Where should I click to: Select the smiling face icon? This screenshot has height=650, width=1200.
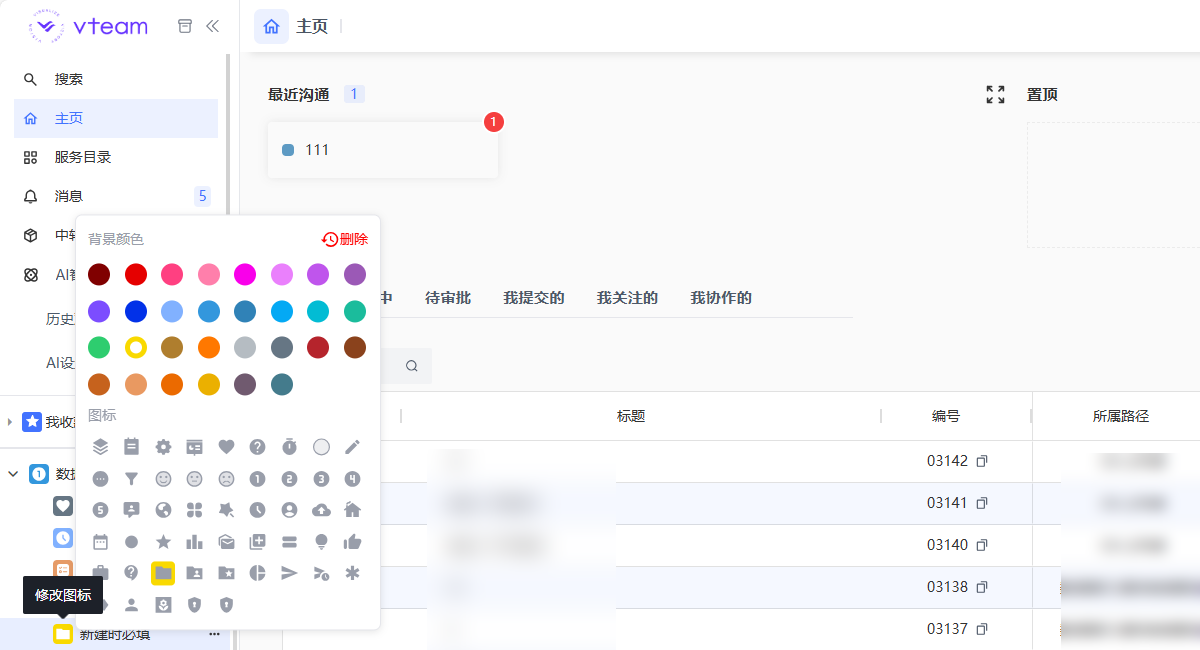click(x=163, y=479)
